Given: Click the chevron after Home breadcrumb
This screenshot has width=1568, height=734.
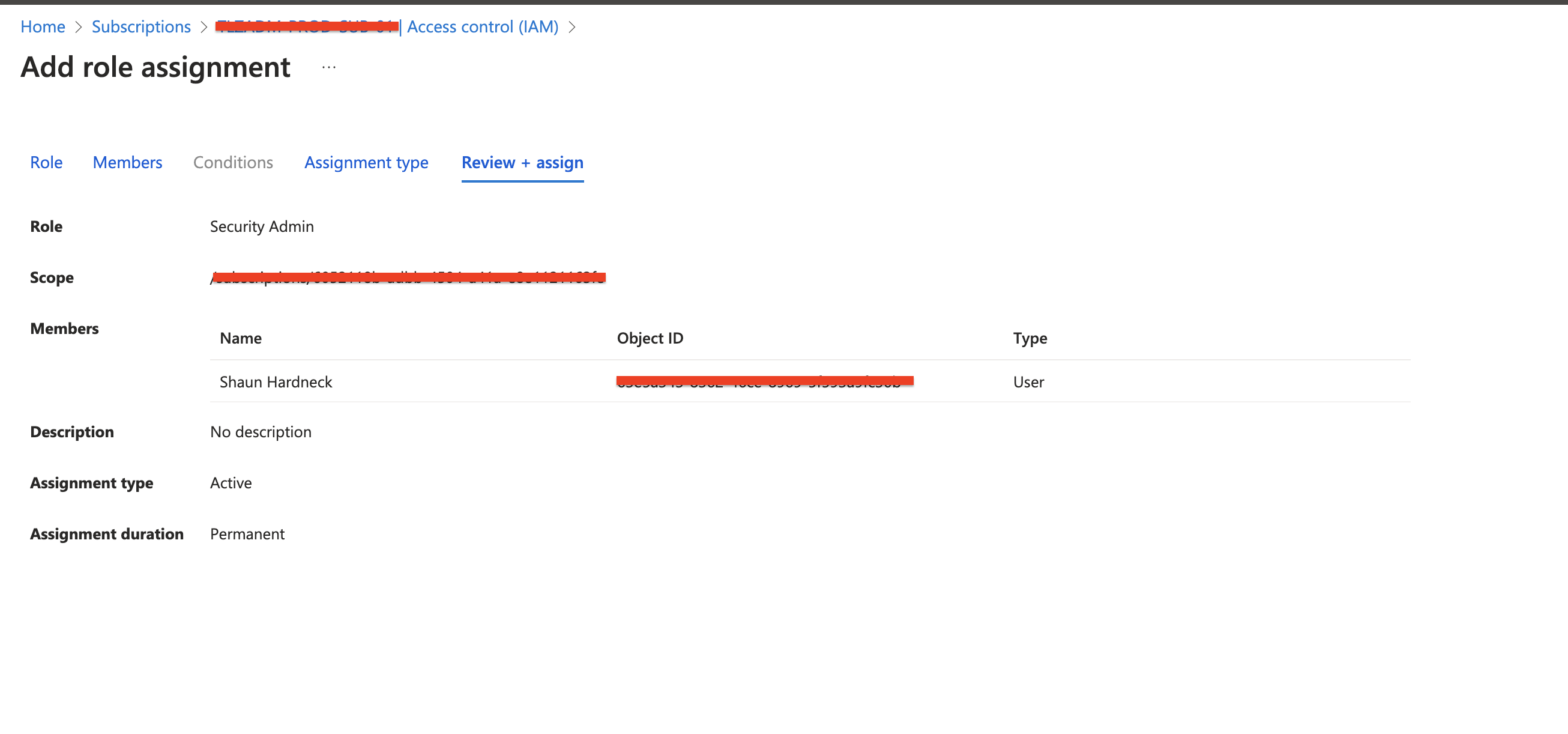Looking at the screenshot, I should 79,27.
